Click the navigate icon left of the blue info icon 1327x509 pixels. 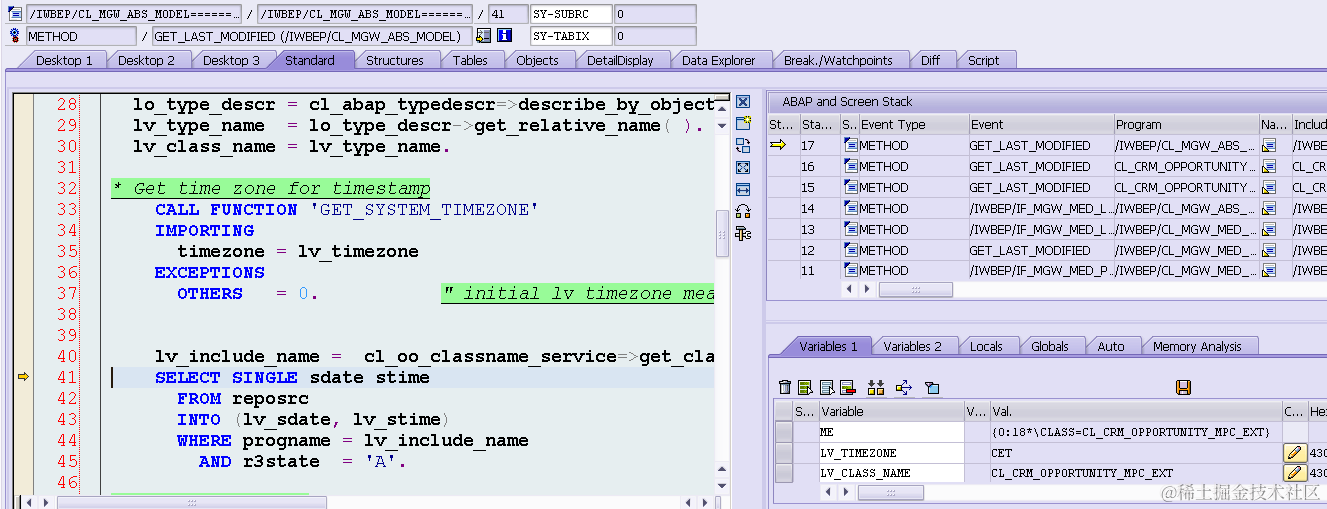(x=484, y=36)
